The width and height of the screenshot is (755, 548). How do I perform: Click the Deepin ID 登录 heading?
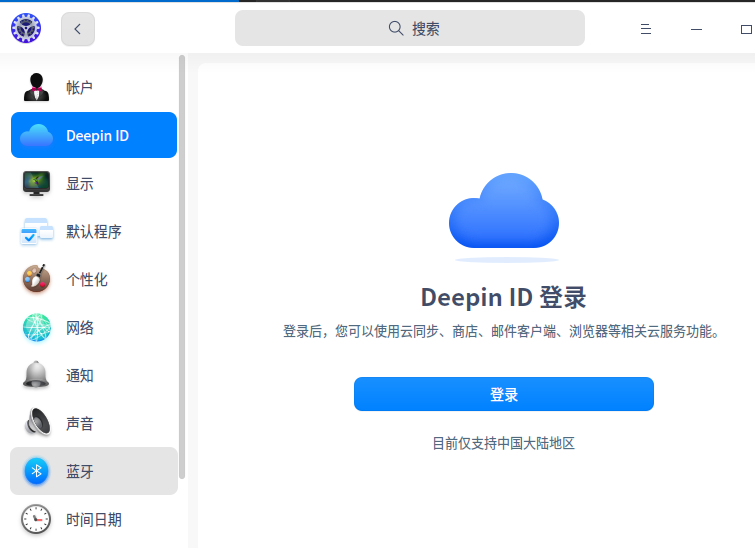point(504,297)
